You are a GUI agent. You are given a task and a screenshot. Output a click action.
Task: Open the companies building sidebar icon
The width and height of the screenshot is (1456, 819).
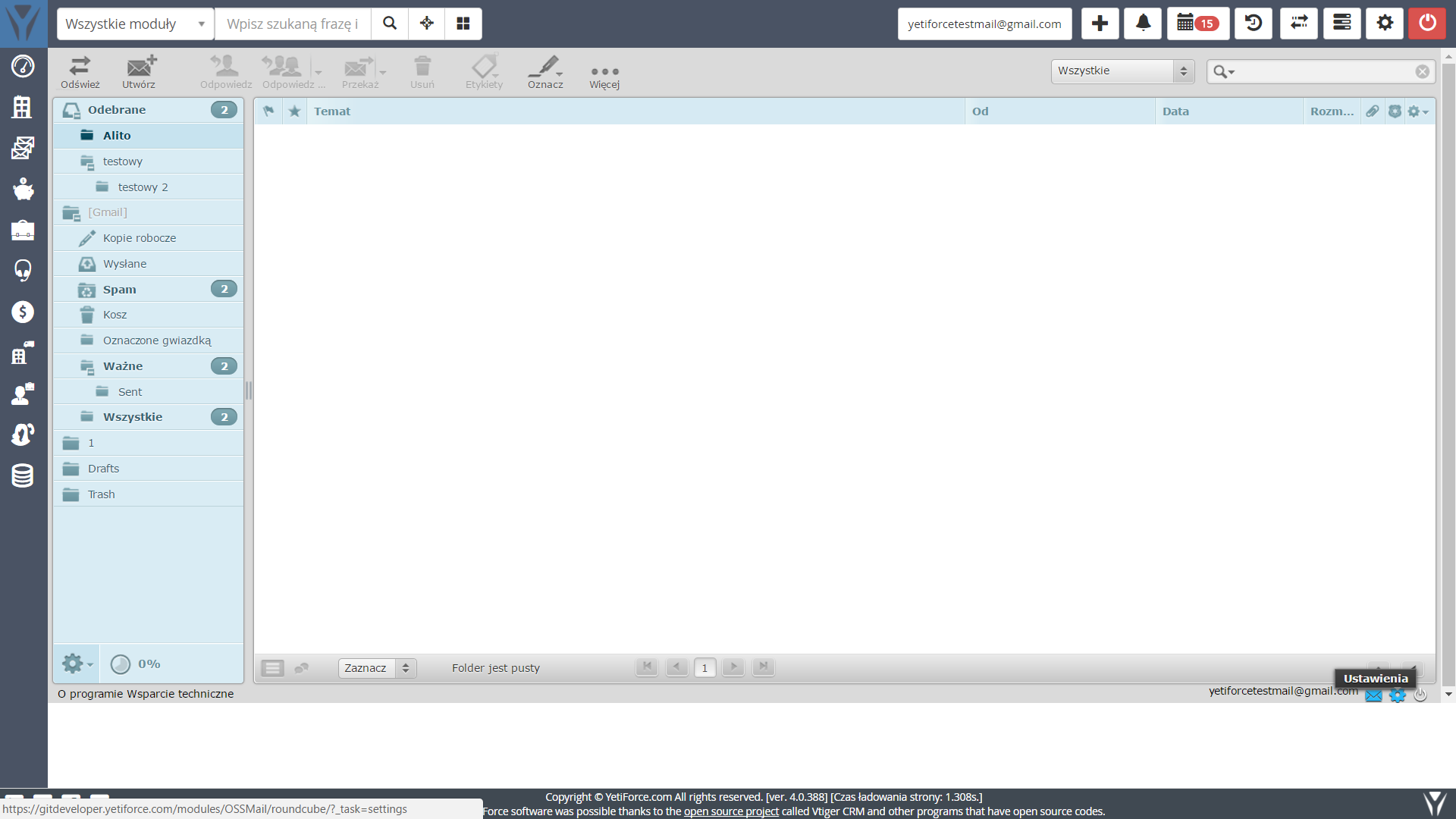pyautogui.click(x=23, y=107)
